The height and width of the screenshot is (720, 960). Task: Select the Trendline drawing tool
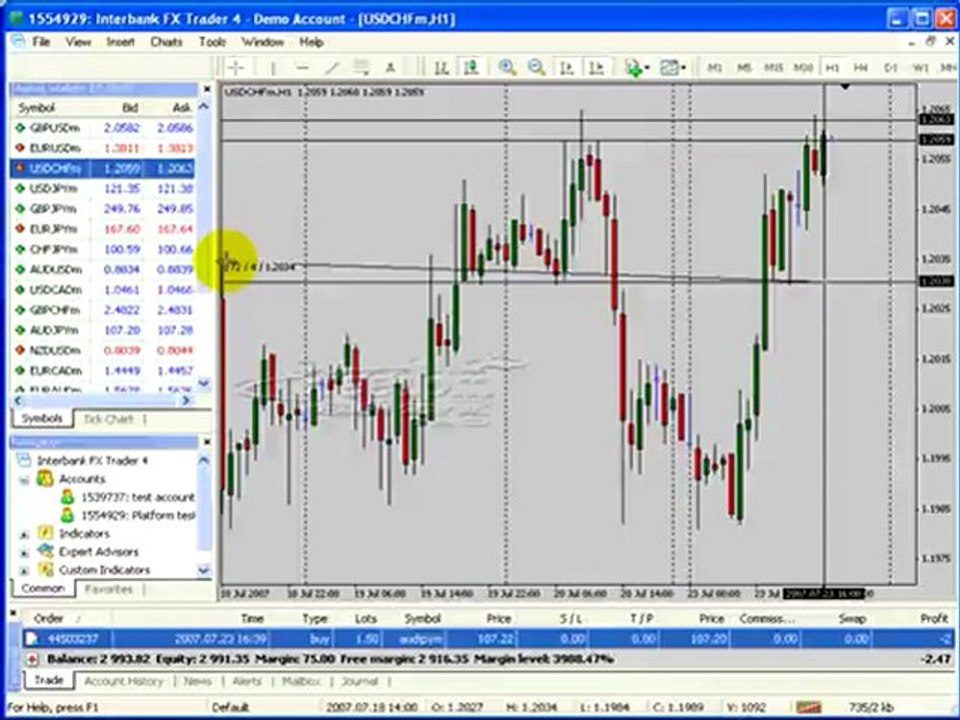pos(331,67)
